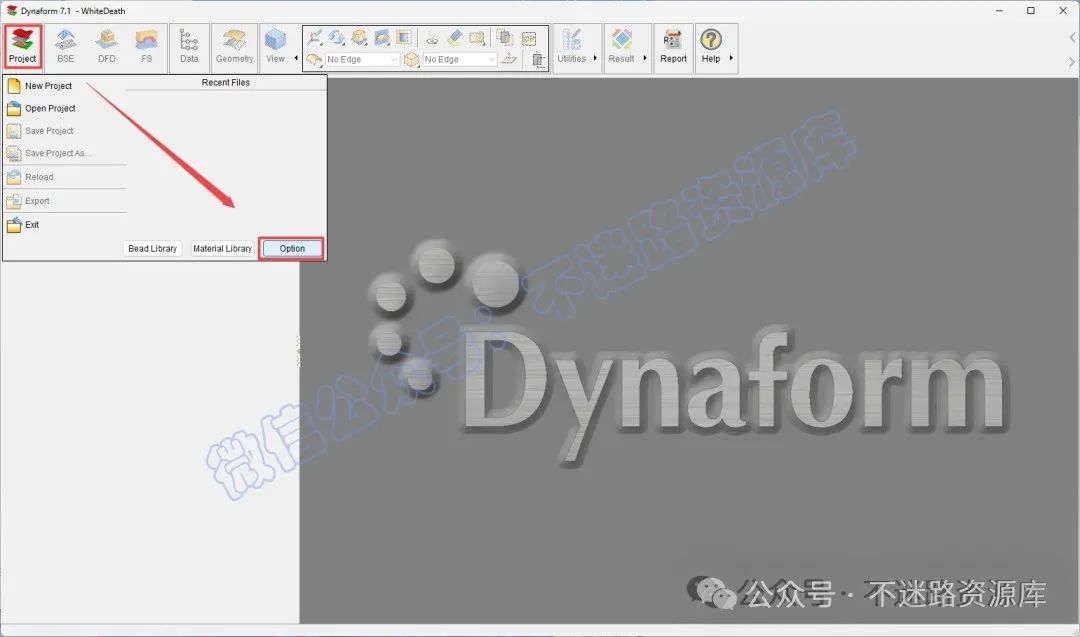Click the rotate view icon

click(x=337, y=37)
